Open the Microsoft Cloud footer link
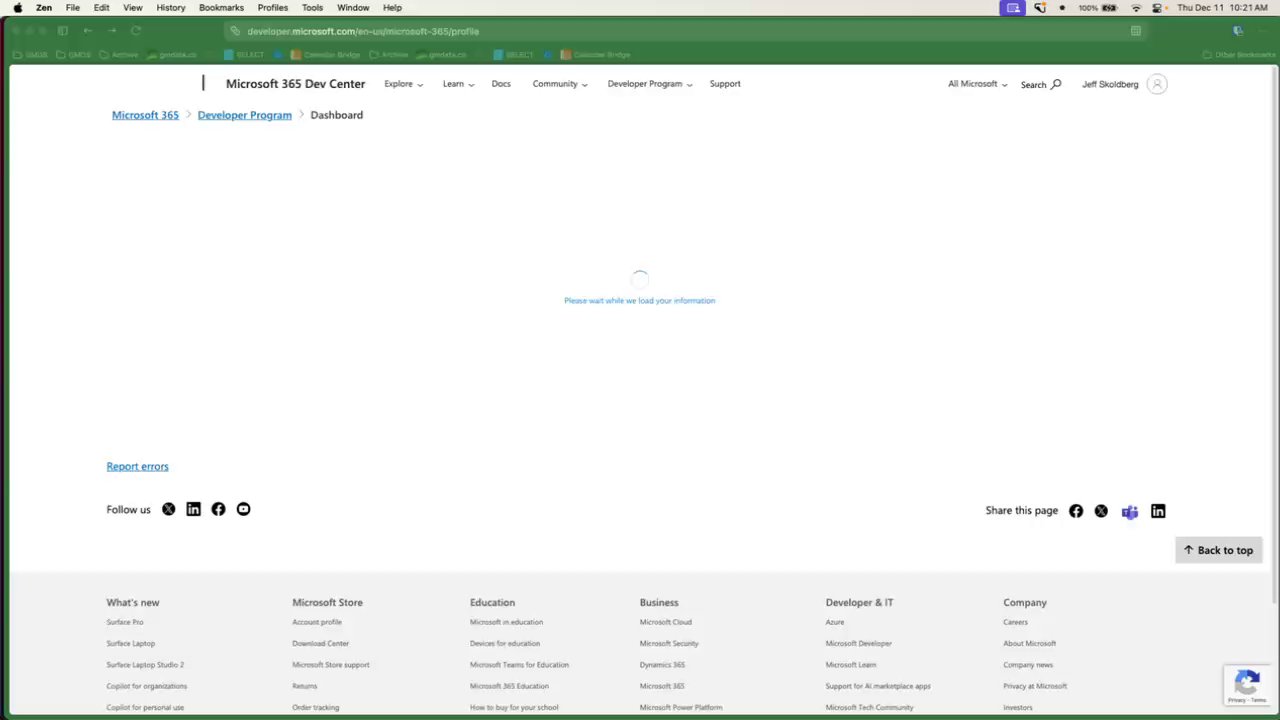 (x=666, y=622)
